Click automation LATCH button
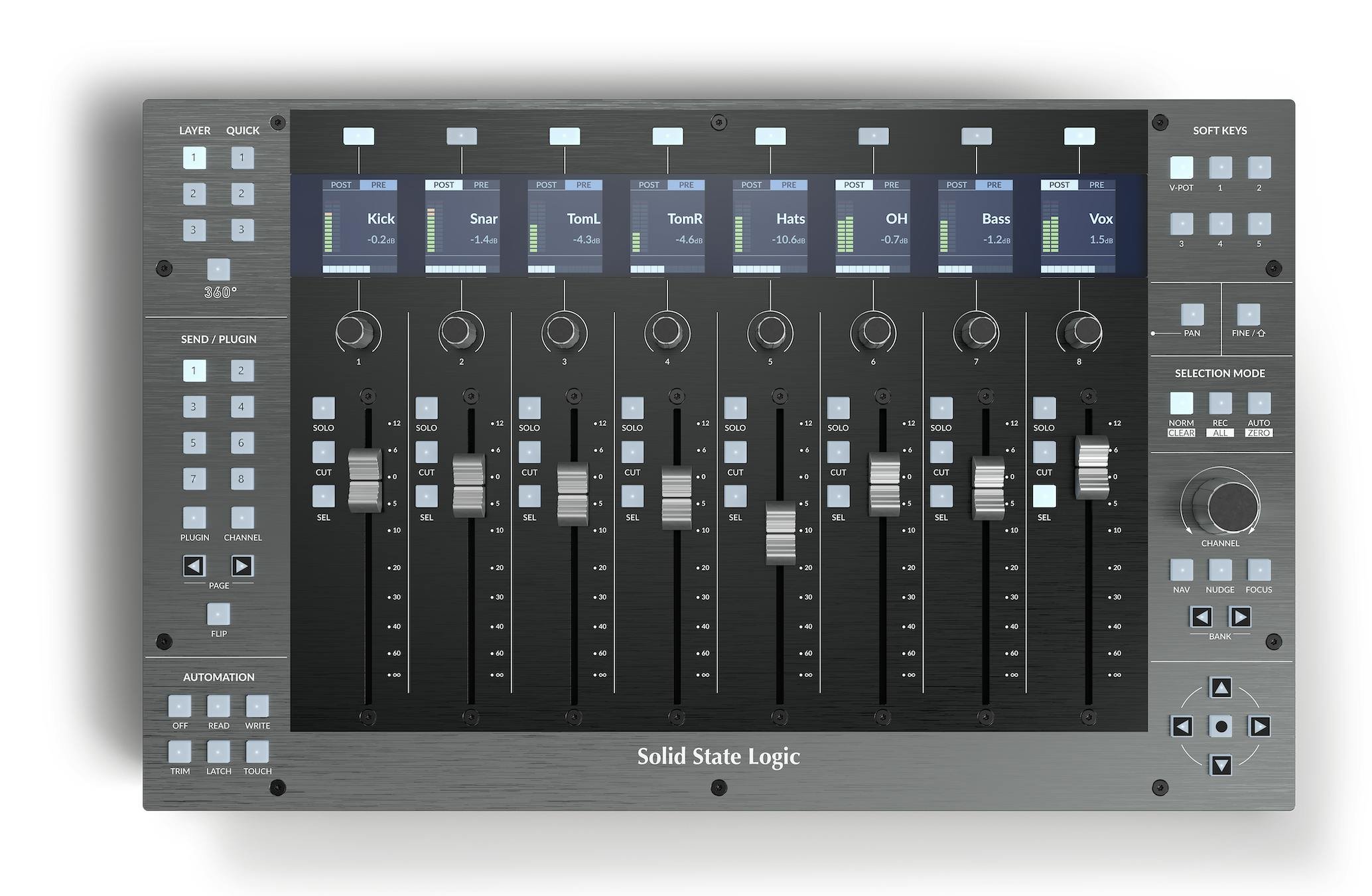The image size is (1372, 896). pos(218,752)
